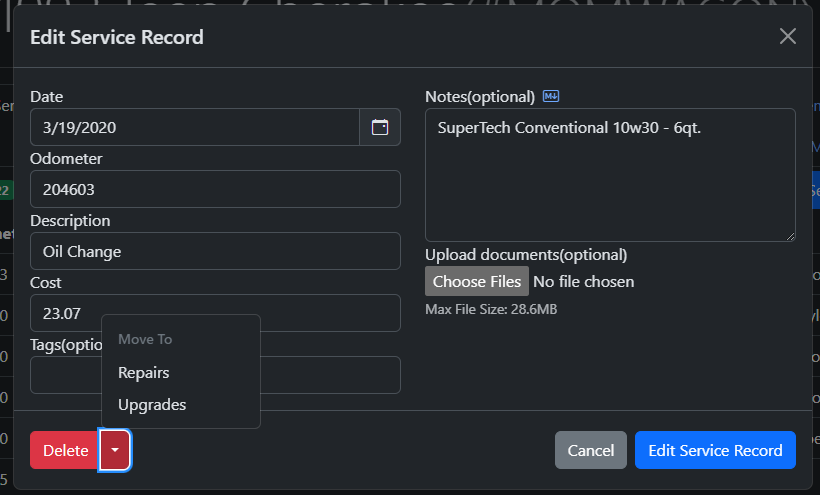
Task: Toggle the caret dropdown beside Delete
Action: (x=115, y=450)
